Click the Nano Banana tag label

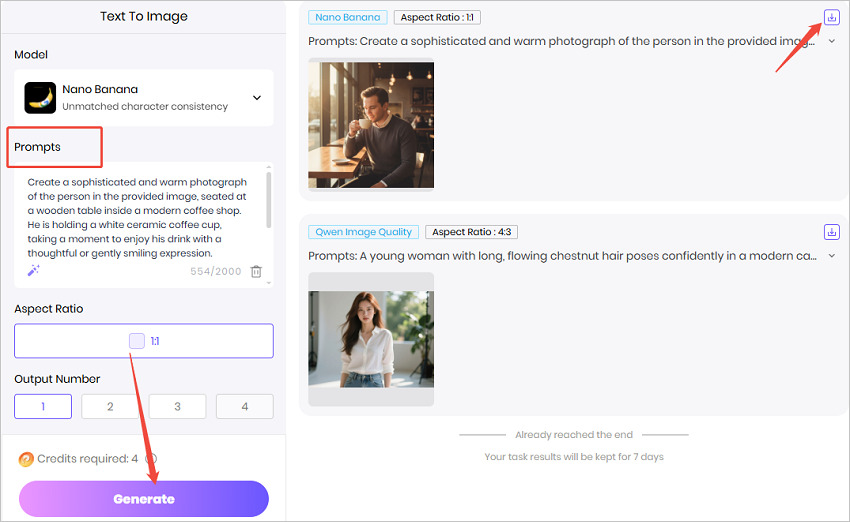(x=347, y=17)
